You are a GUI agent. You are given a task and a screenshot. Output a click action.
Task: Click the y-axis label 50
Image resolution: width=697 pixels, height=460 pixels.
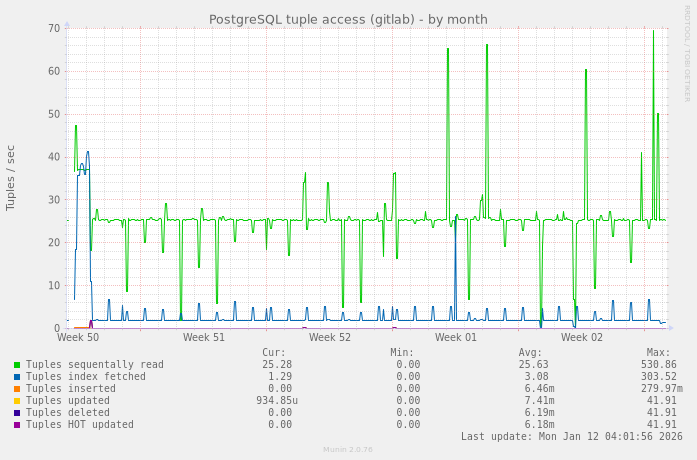pos(54,114)
